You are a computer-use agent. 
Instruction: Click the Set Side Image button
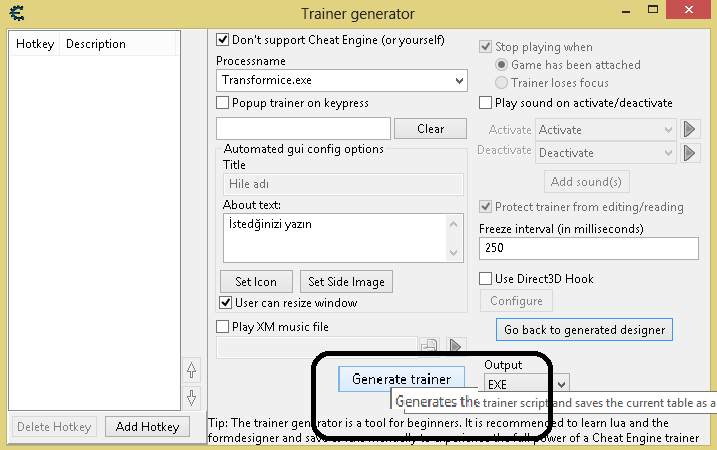[346, 282]
